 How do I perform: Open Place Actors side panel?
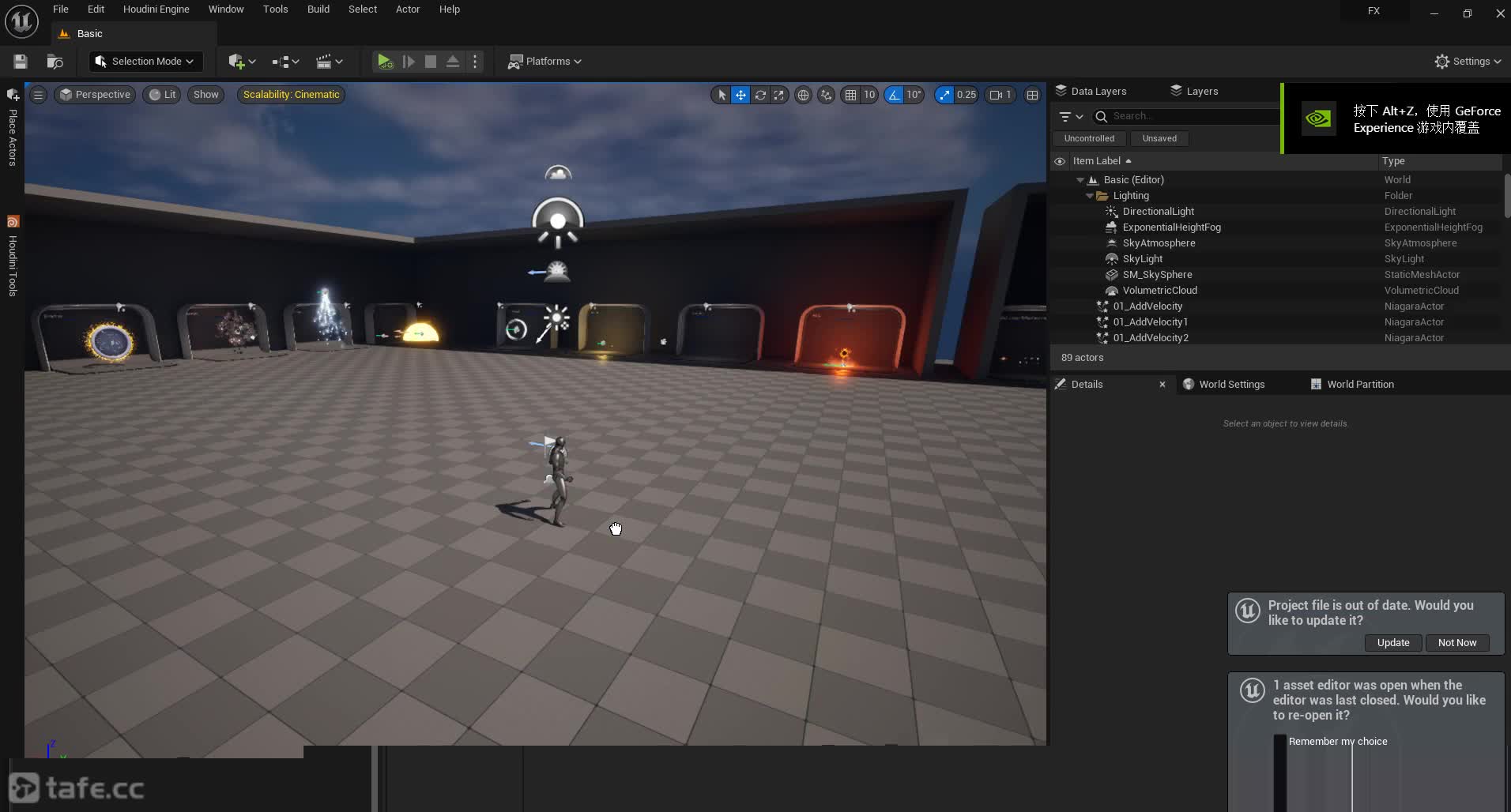click(x=13, y=128)
